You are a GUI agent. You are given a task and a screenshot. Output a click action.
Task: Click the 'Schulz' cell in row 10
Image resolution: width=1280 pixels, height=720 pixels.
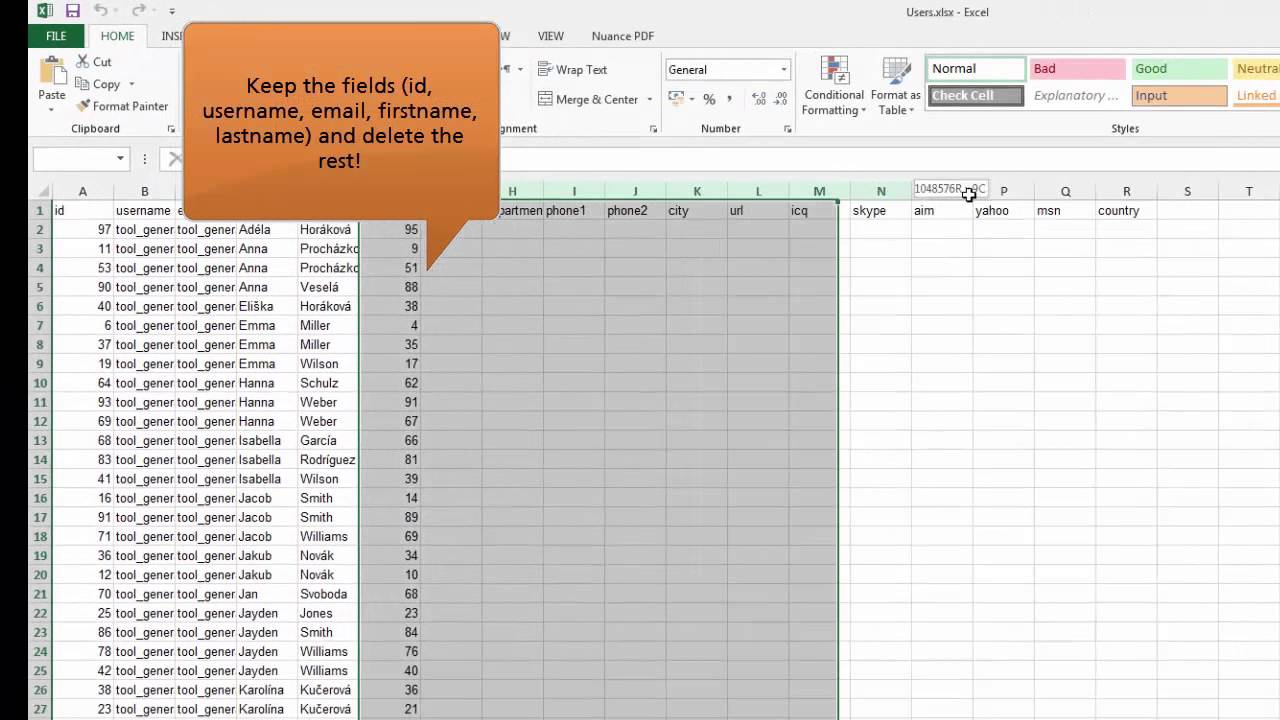click(x=328, y=383)
